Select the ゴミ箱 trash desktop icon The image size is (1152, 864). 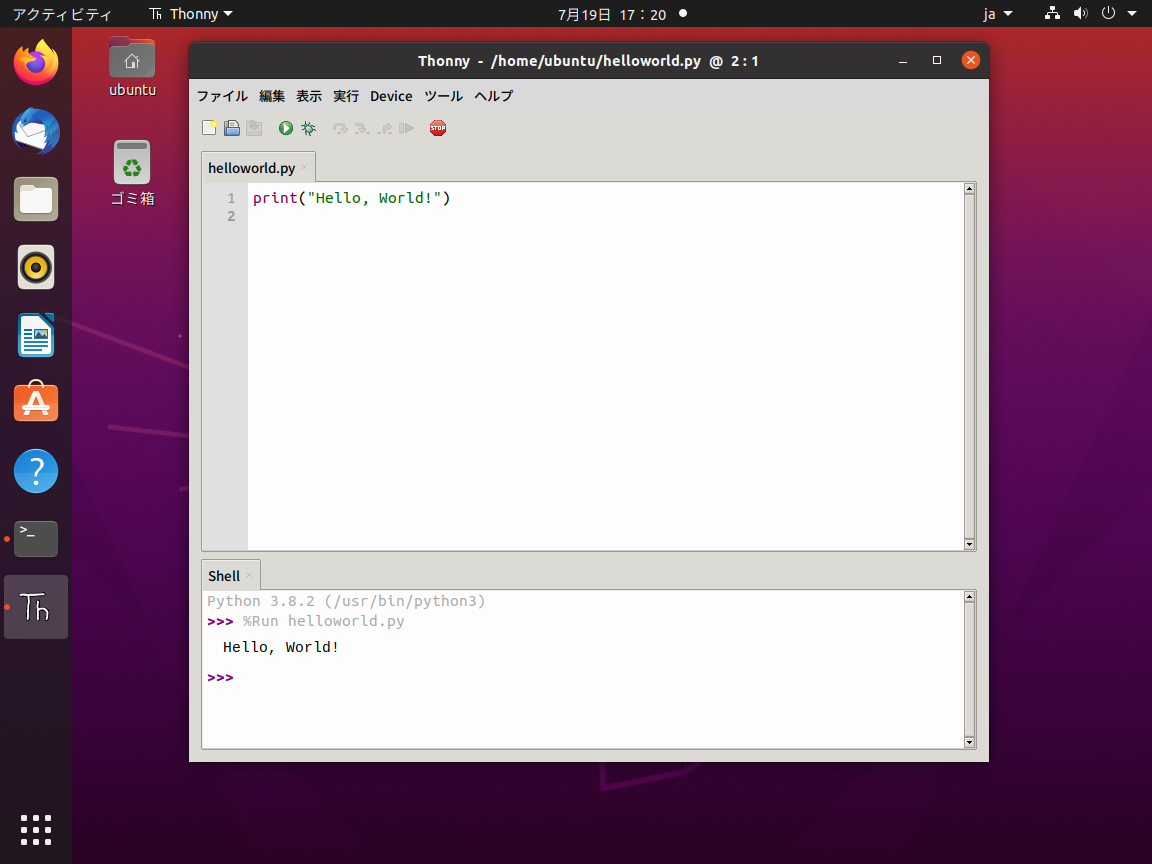coord(132,173)
